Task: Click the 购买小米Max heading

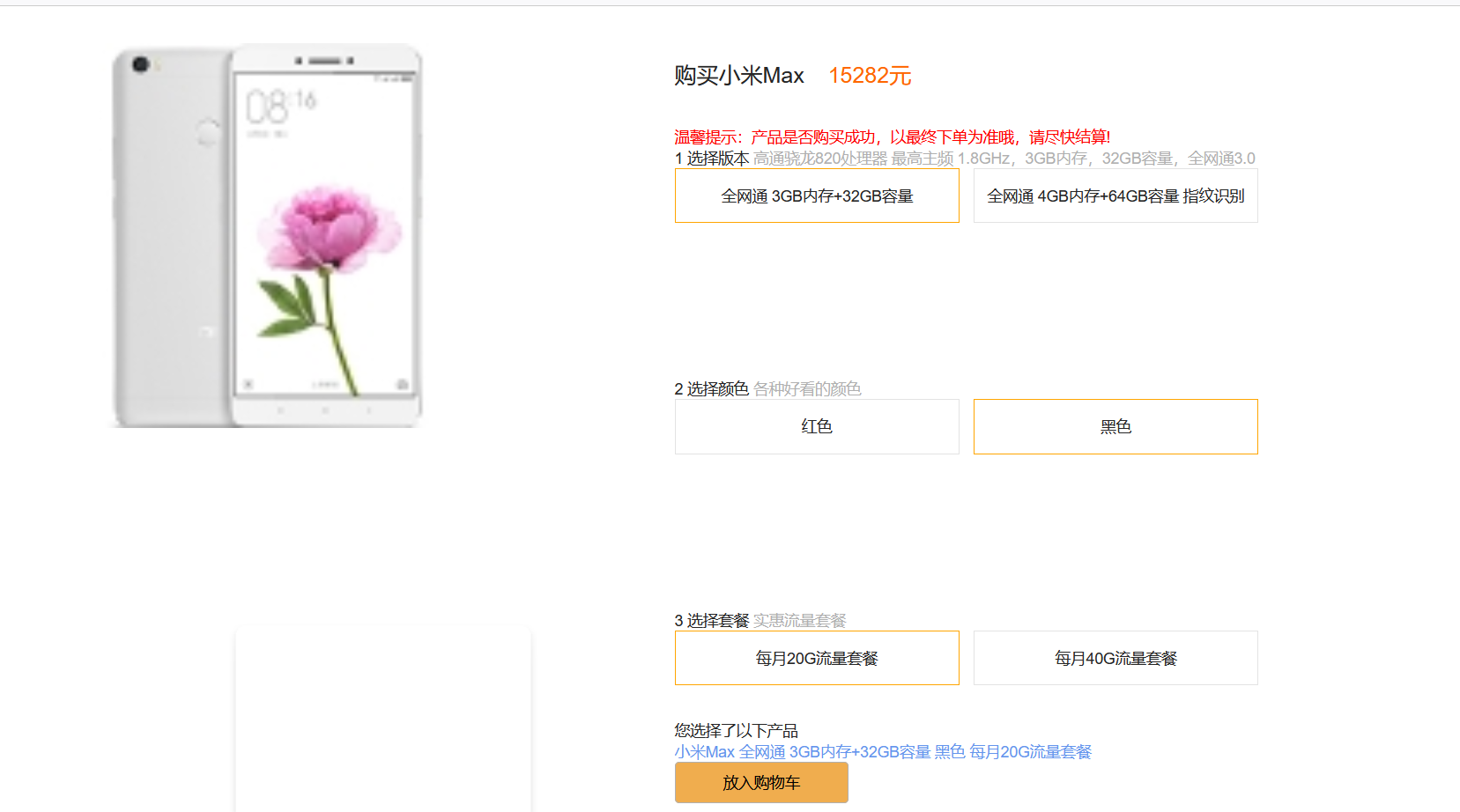Action: click(x=739, y=76)
